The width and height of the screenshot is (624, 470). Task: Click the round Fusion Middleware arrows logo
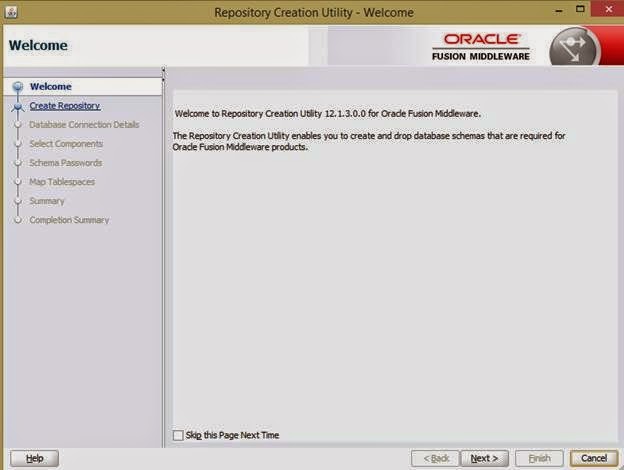coord(574,48)
